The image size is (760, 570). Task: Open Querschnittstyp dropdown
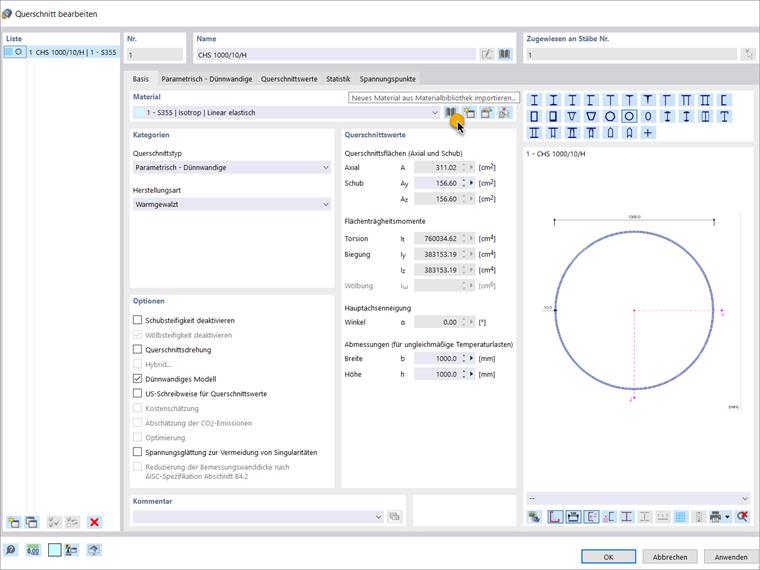click(232, 167)
